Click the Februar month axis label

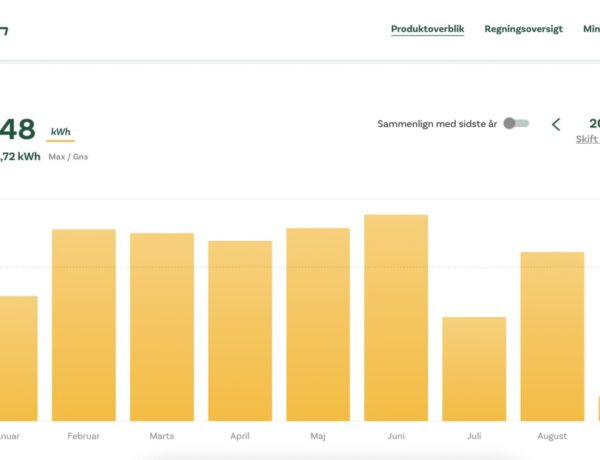(83, 436)
